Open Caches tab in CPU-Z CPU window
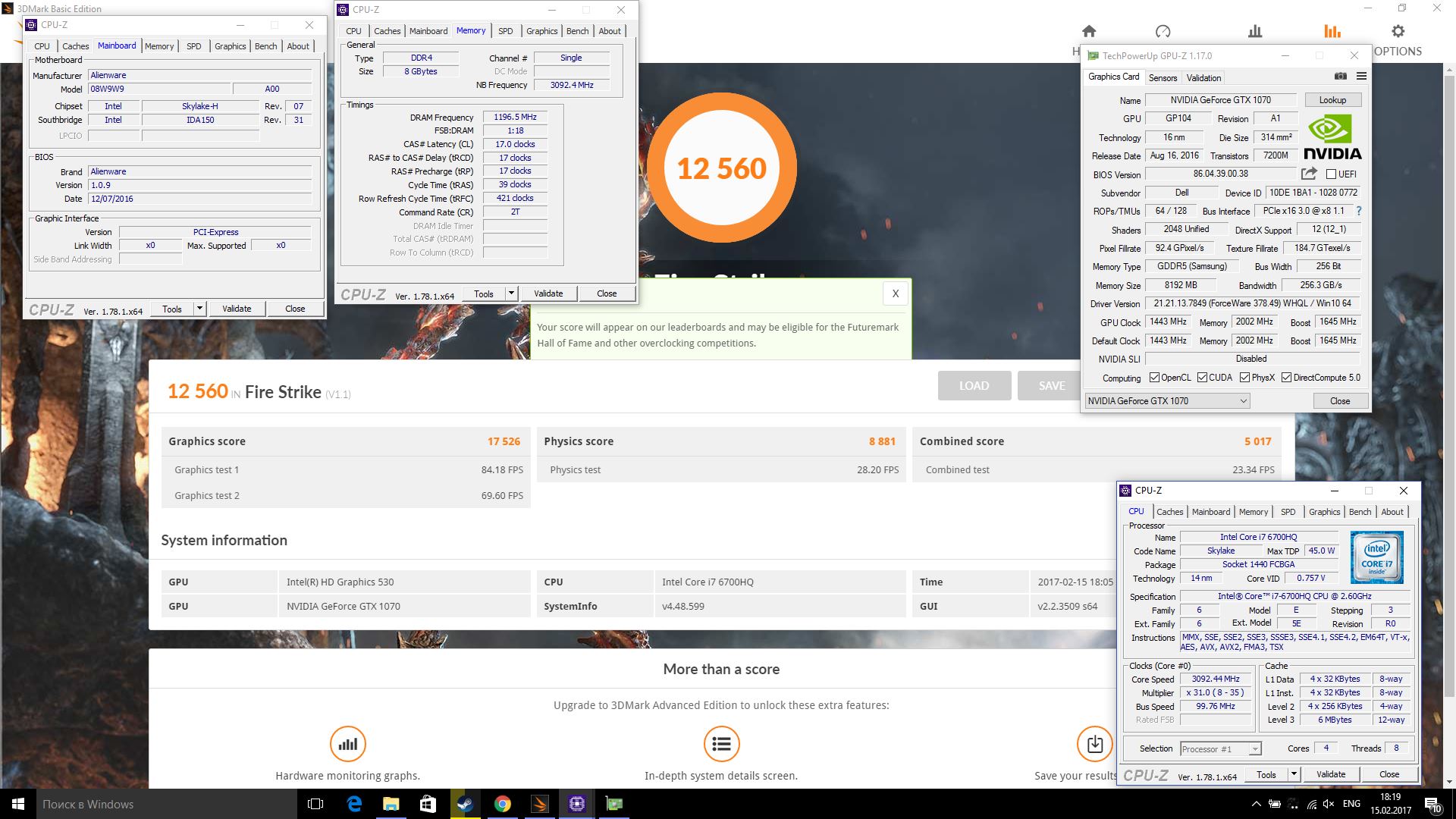Screen dimensions: 1456x819 [1169, 512]
